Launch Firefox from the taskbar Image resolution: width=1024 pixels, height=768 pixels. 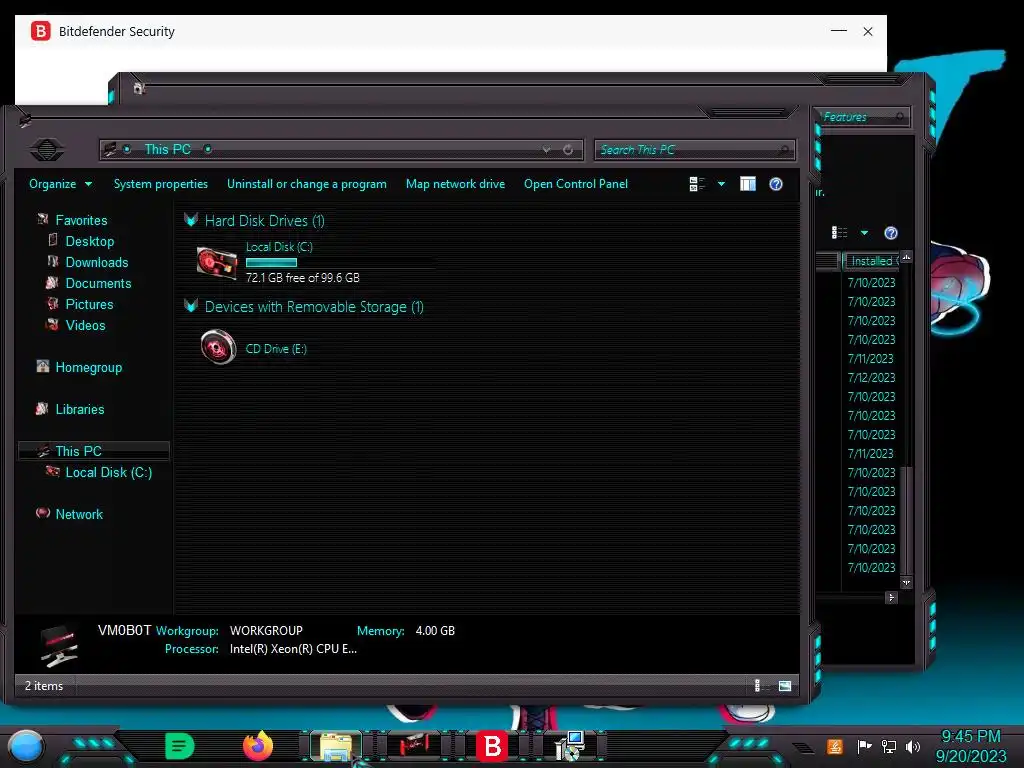tap(258, 746)
